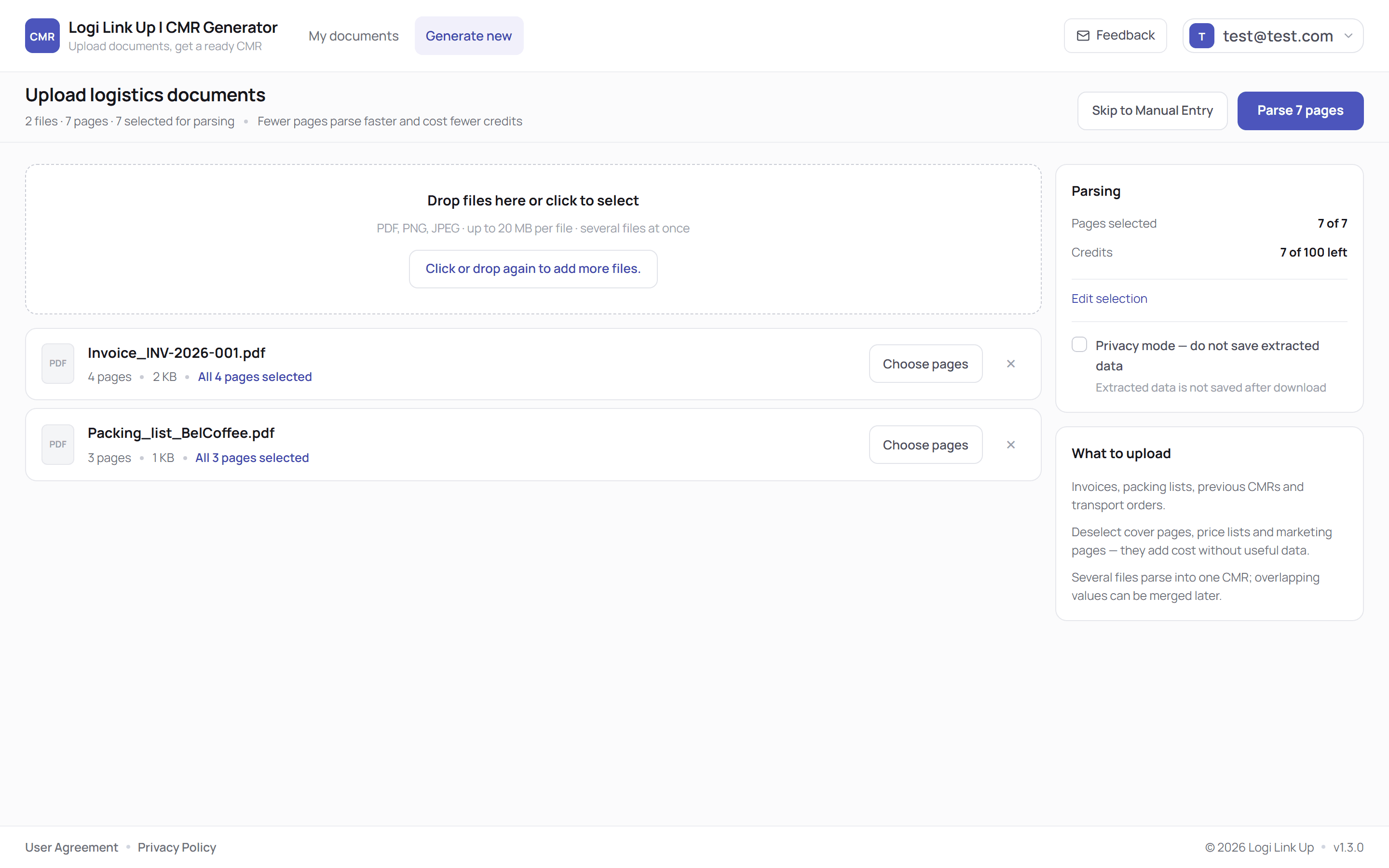Click the Logi Link Up | CMR Generator title
Screen dimensions: 1389x868
(173, 27)
